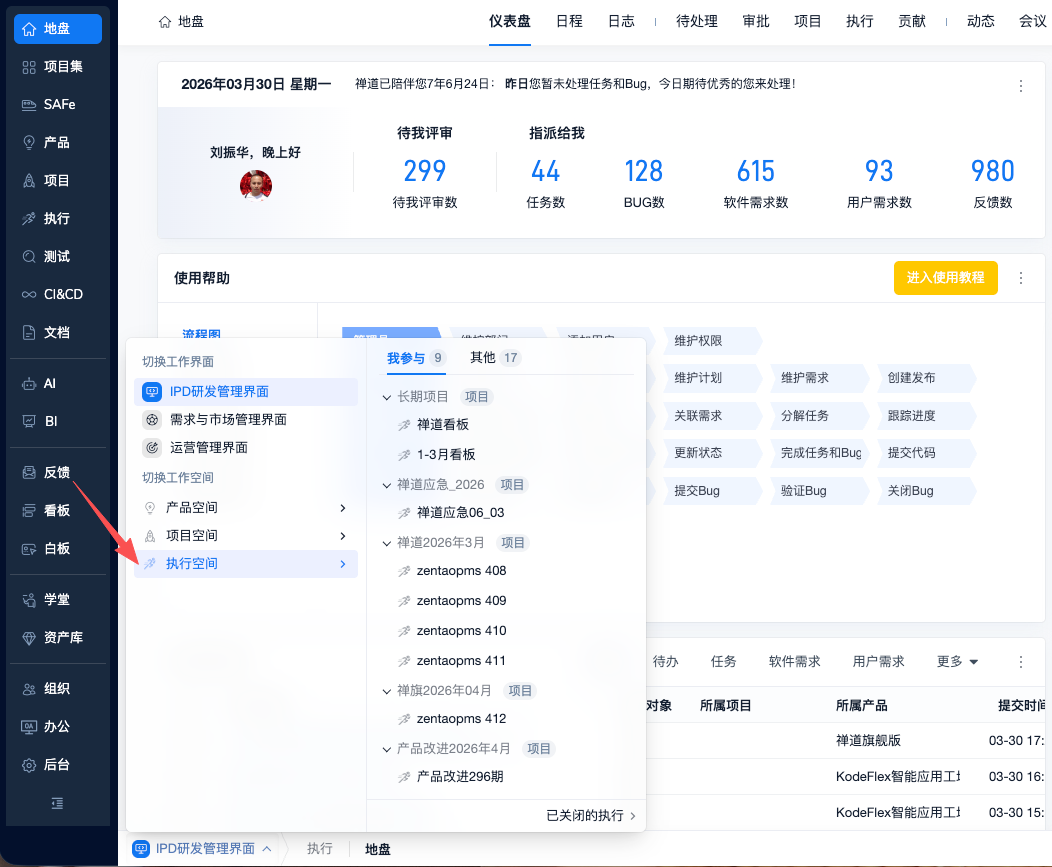Select the 用户需求 list tab
The height and width of the screenshot is (867, 1052).
click(x=878, y=662)
